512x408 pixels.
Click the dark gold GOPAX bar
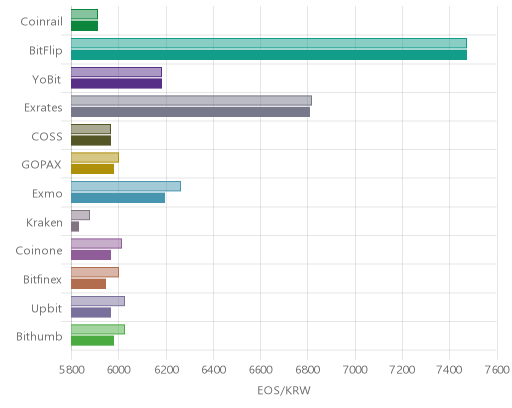[93, 169]
